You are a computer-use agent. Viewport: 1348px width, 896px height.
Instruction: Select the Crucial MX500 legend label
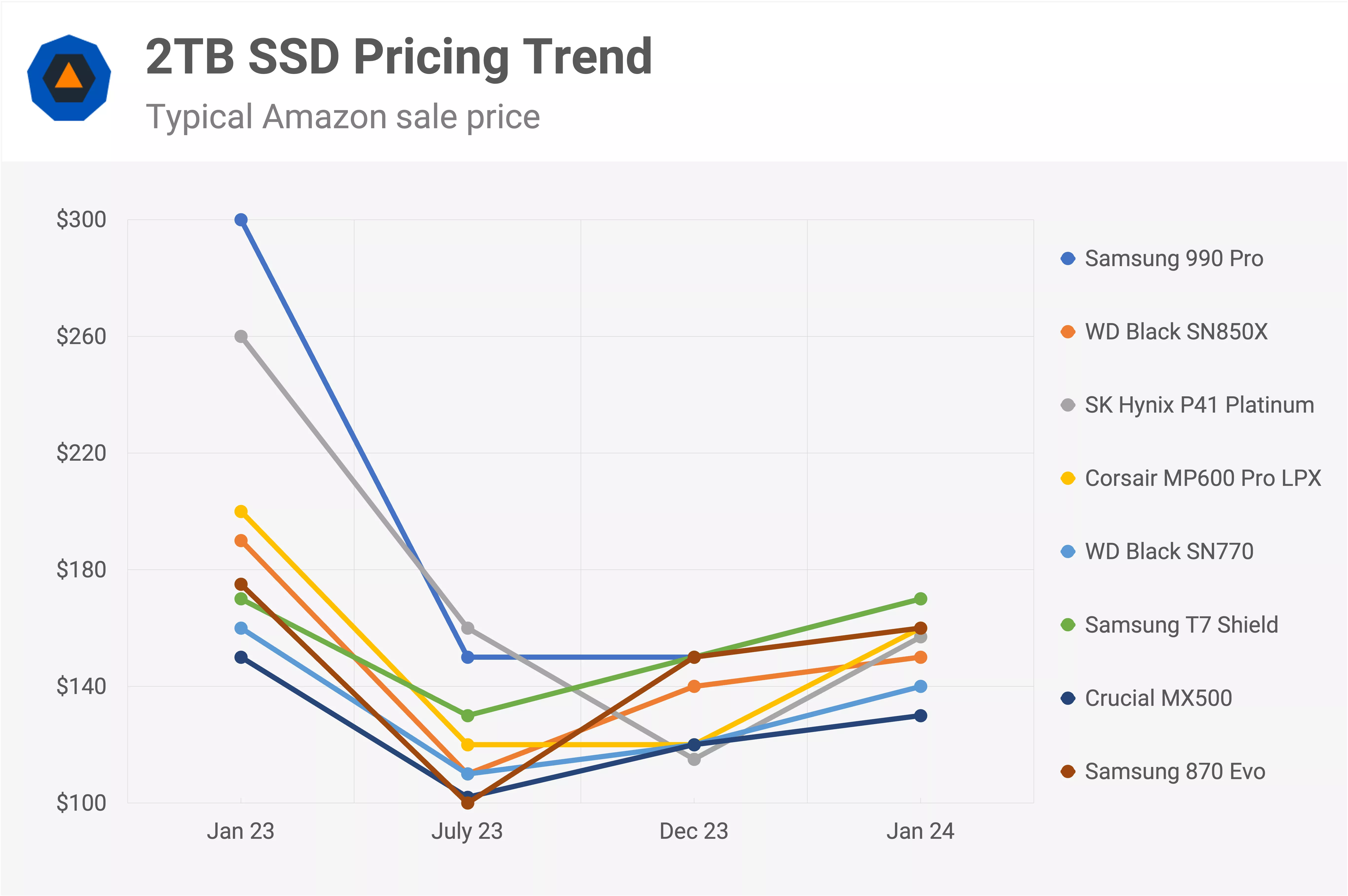1158,698
